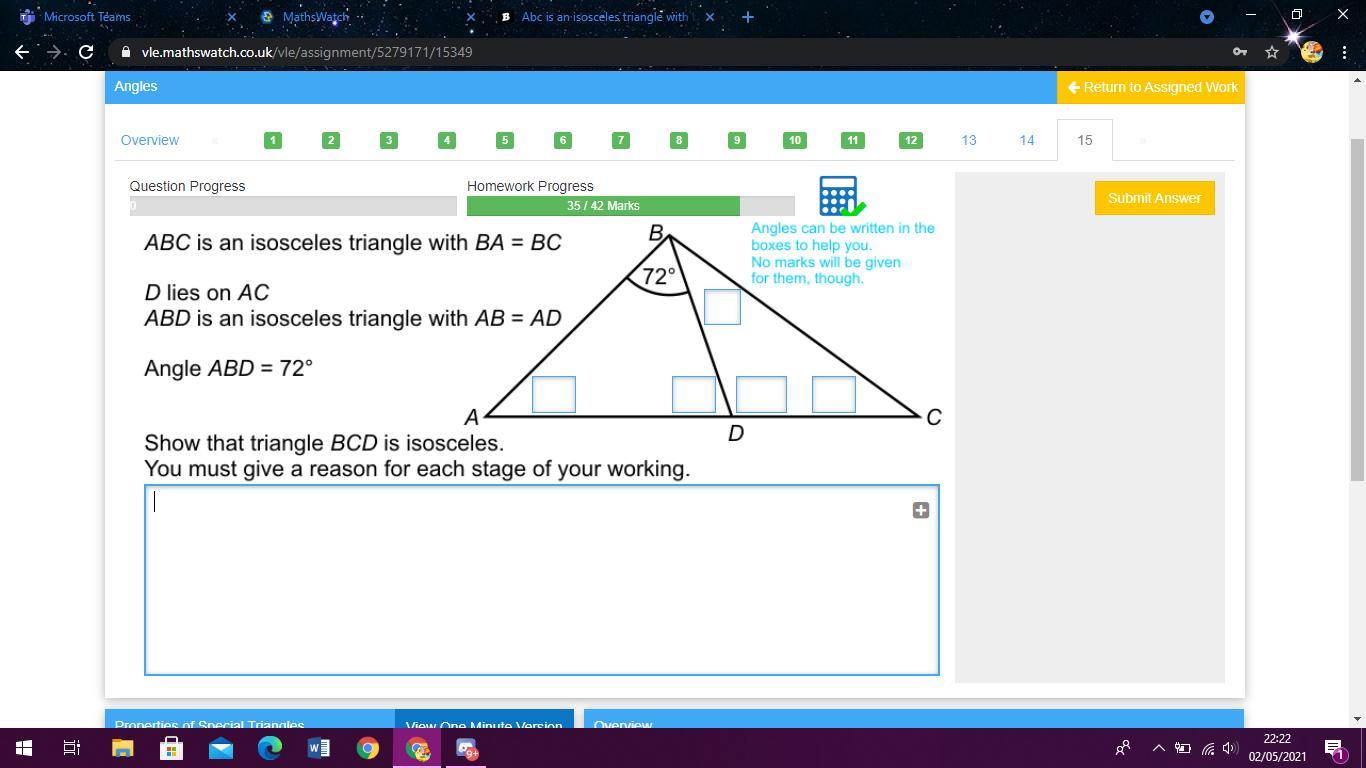1366x768 pixels.
Task: Click the angle box near vertex A
Action: point(554,394)
